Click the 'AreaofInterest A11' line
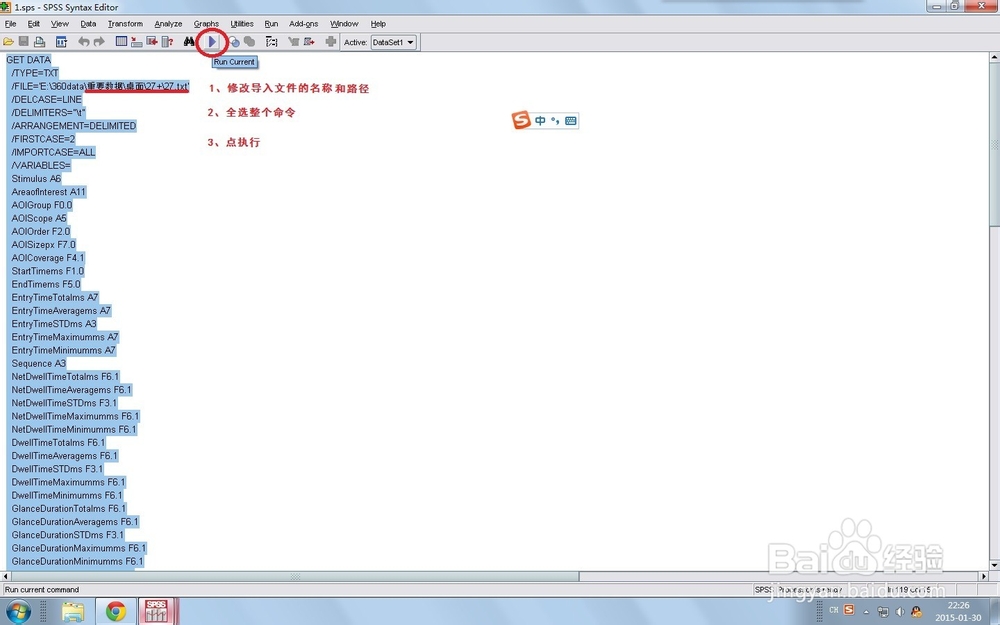Viewport: 1000px width, 625px height. click(48, 192)
